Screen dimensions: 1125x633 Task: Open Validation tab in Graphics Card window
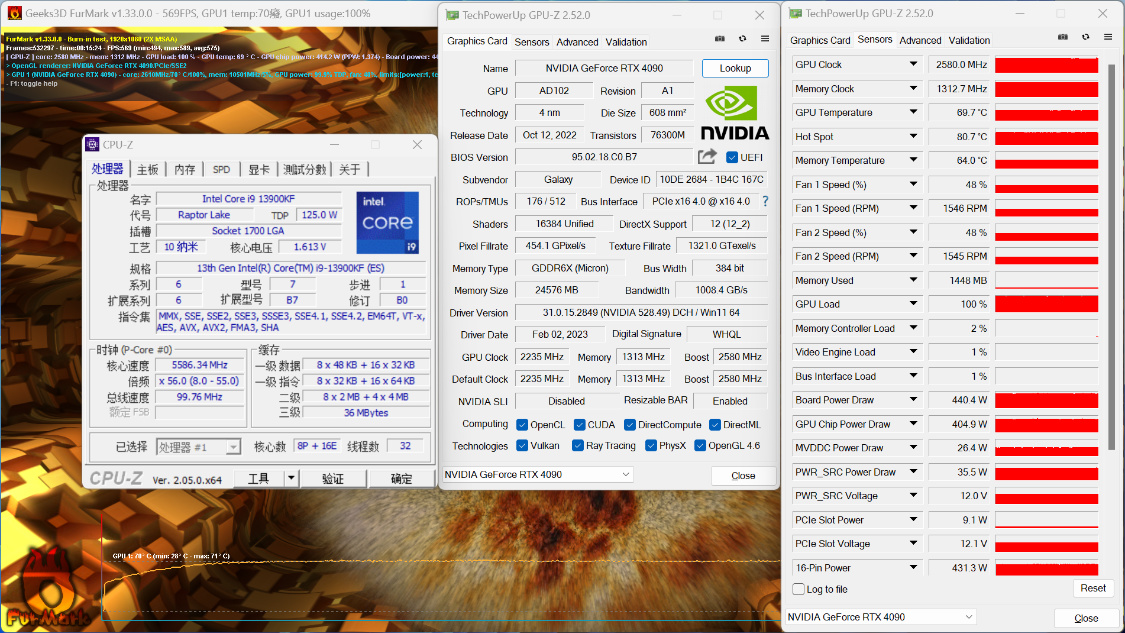(x=626, y=42)
